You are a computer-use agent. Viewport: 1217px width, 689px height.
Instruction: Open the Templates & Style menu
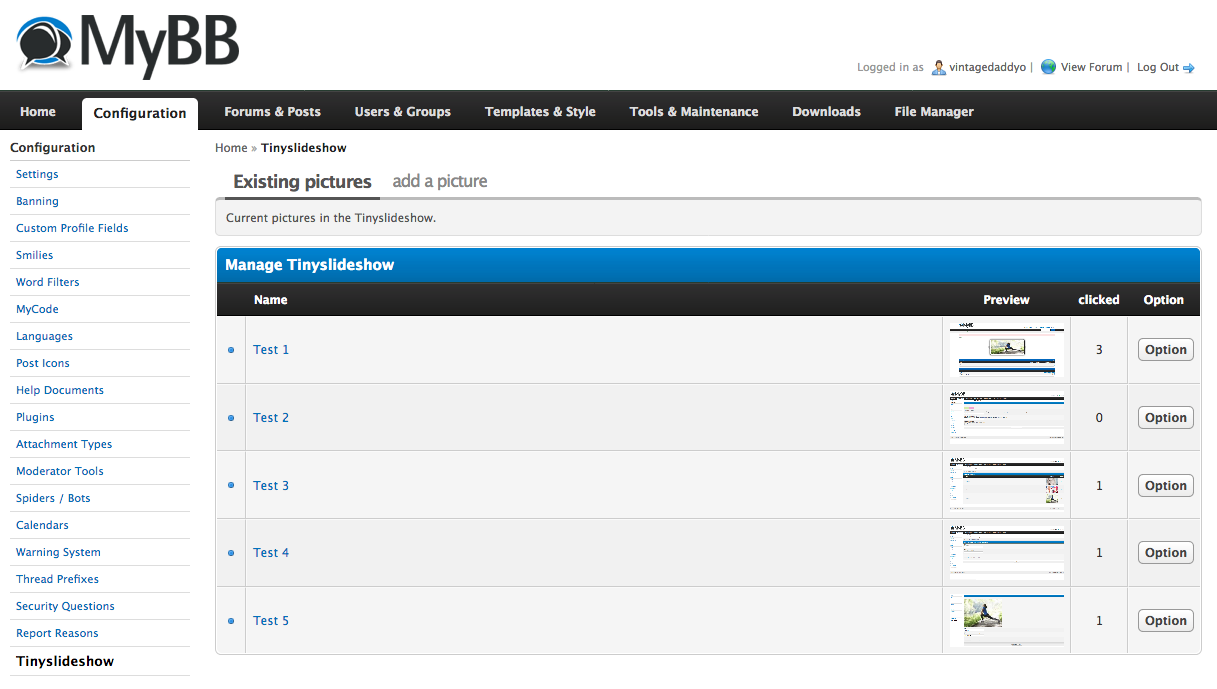tap(540, 112)
